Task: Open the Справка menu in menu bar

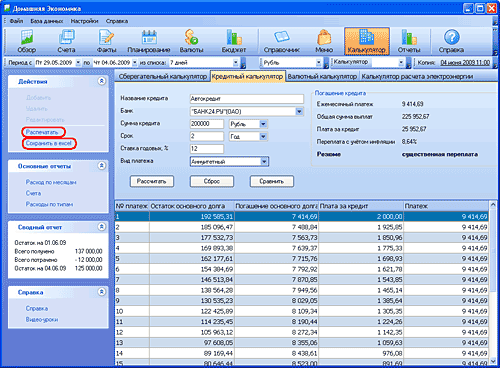Action: click(117, 21)
